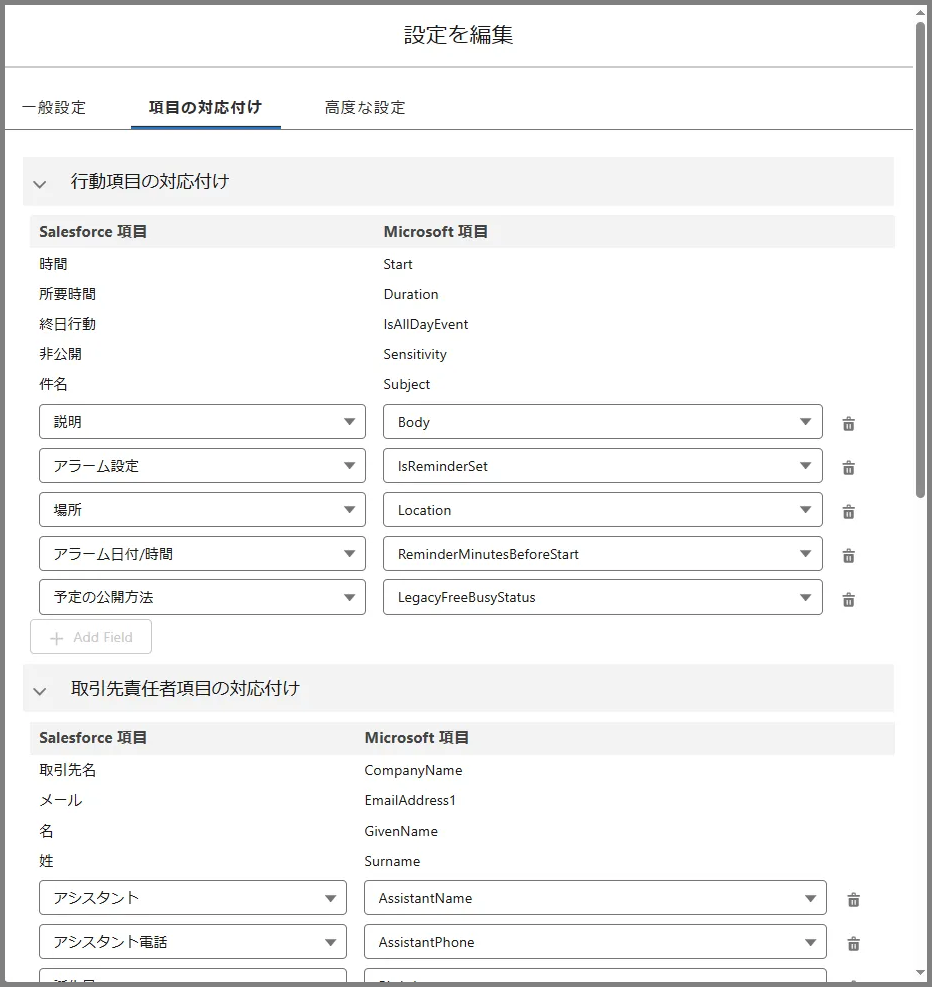Click the Surname field text

(x=392, y=862)
